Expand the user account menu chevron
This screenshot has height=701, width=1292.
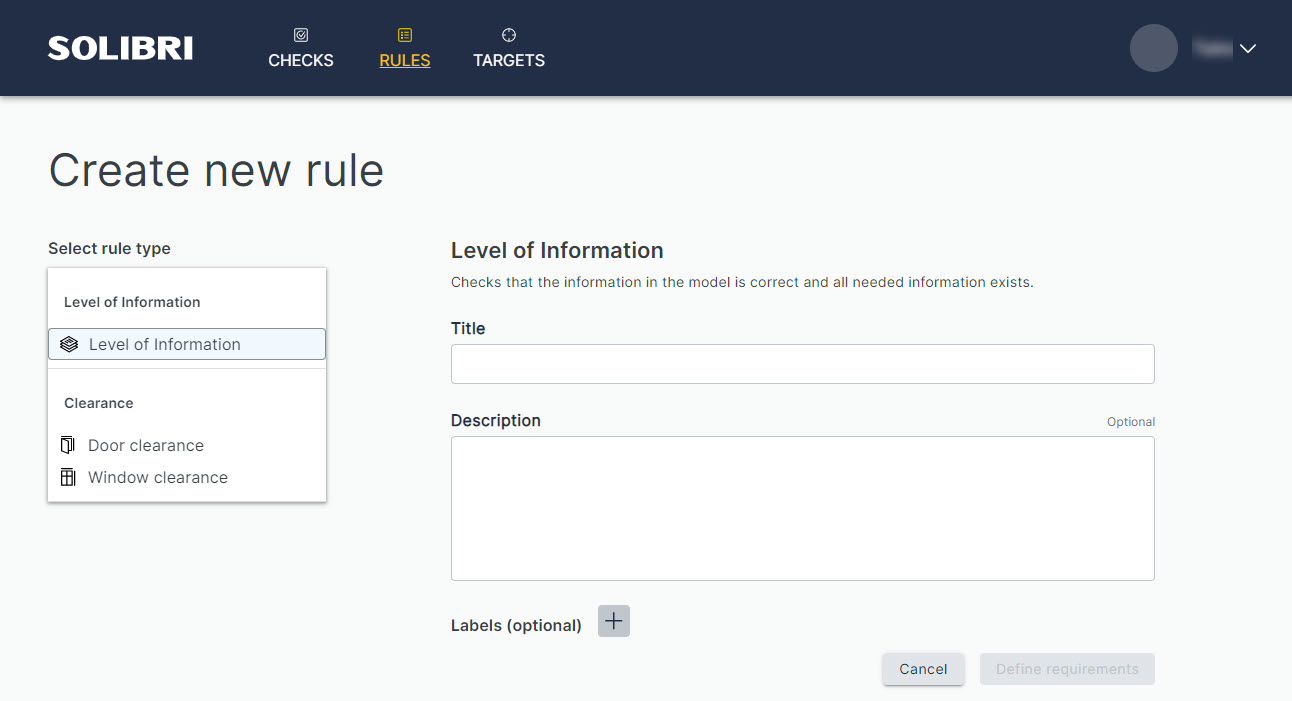coord(1248,48)
